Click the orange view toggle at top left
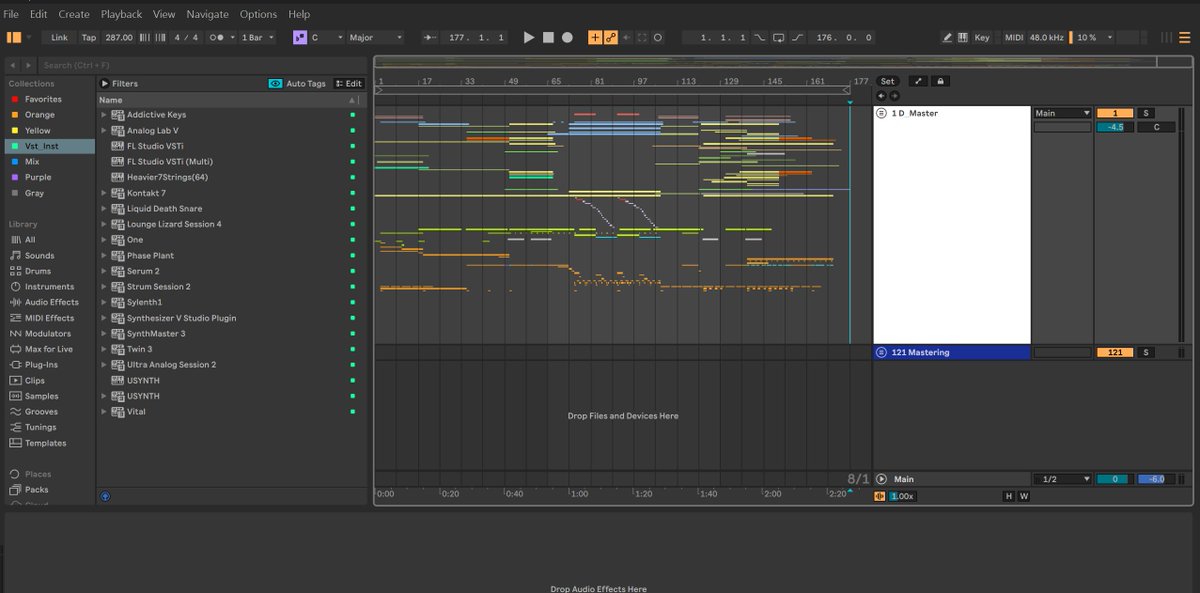 pyautogui.click(x=14, y=37)
